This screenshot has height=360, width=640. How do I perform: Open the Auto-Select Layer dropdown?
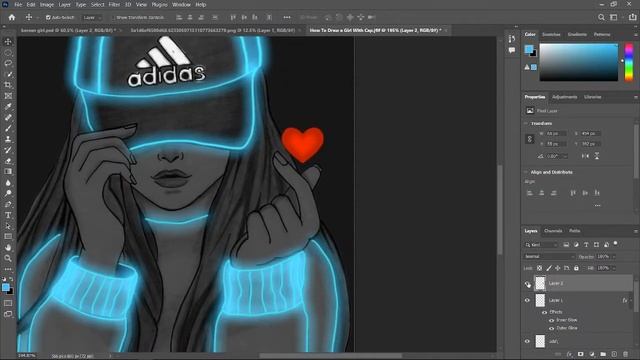pos(92,18)
